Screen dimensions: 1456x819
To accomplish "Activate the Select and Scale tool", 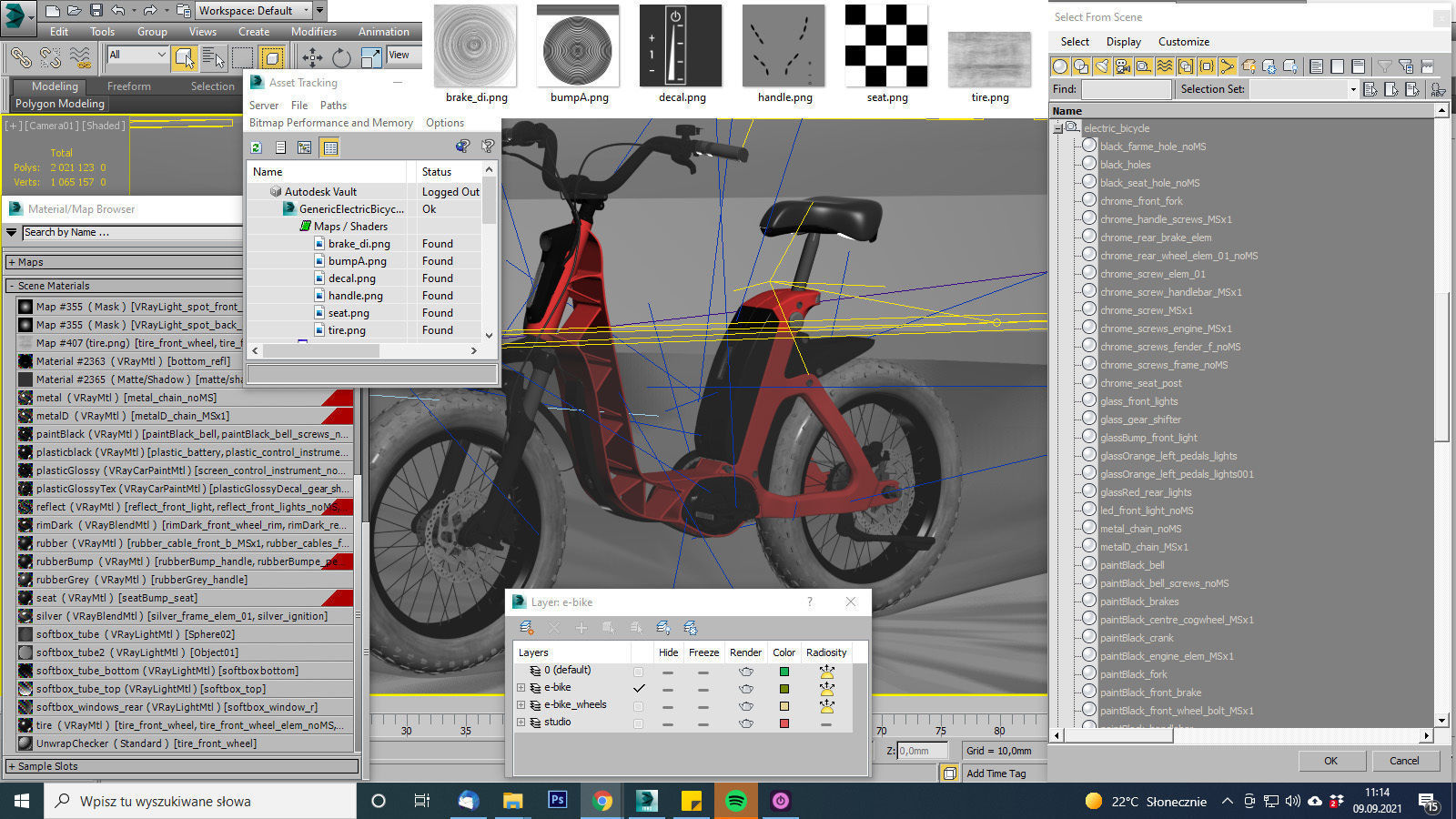I will click(x=371, y=57).
